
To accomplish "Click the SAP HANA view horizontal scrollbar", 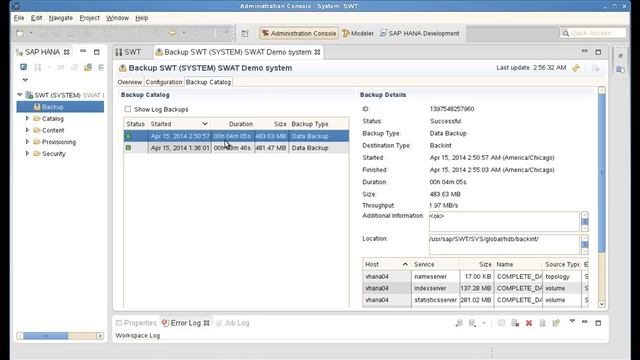I will 60,336.
